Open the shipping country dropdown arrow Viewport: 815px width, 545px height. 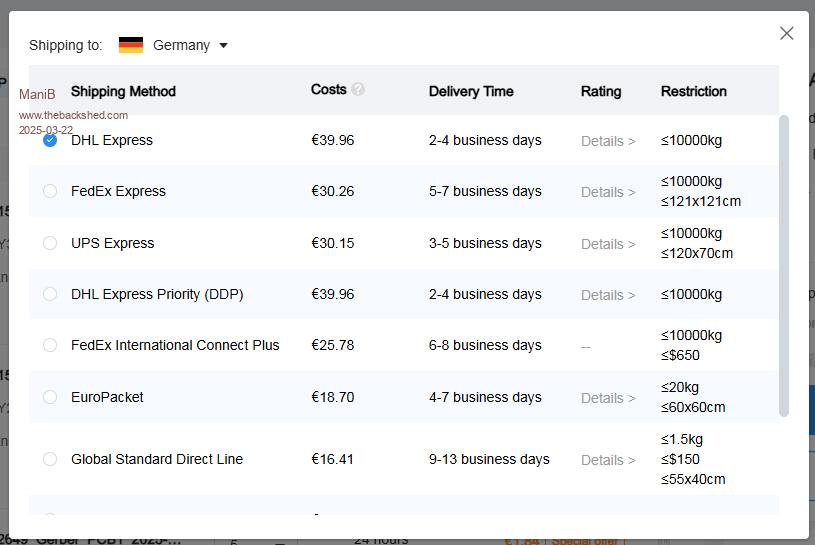tap(223, 45)
